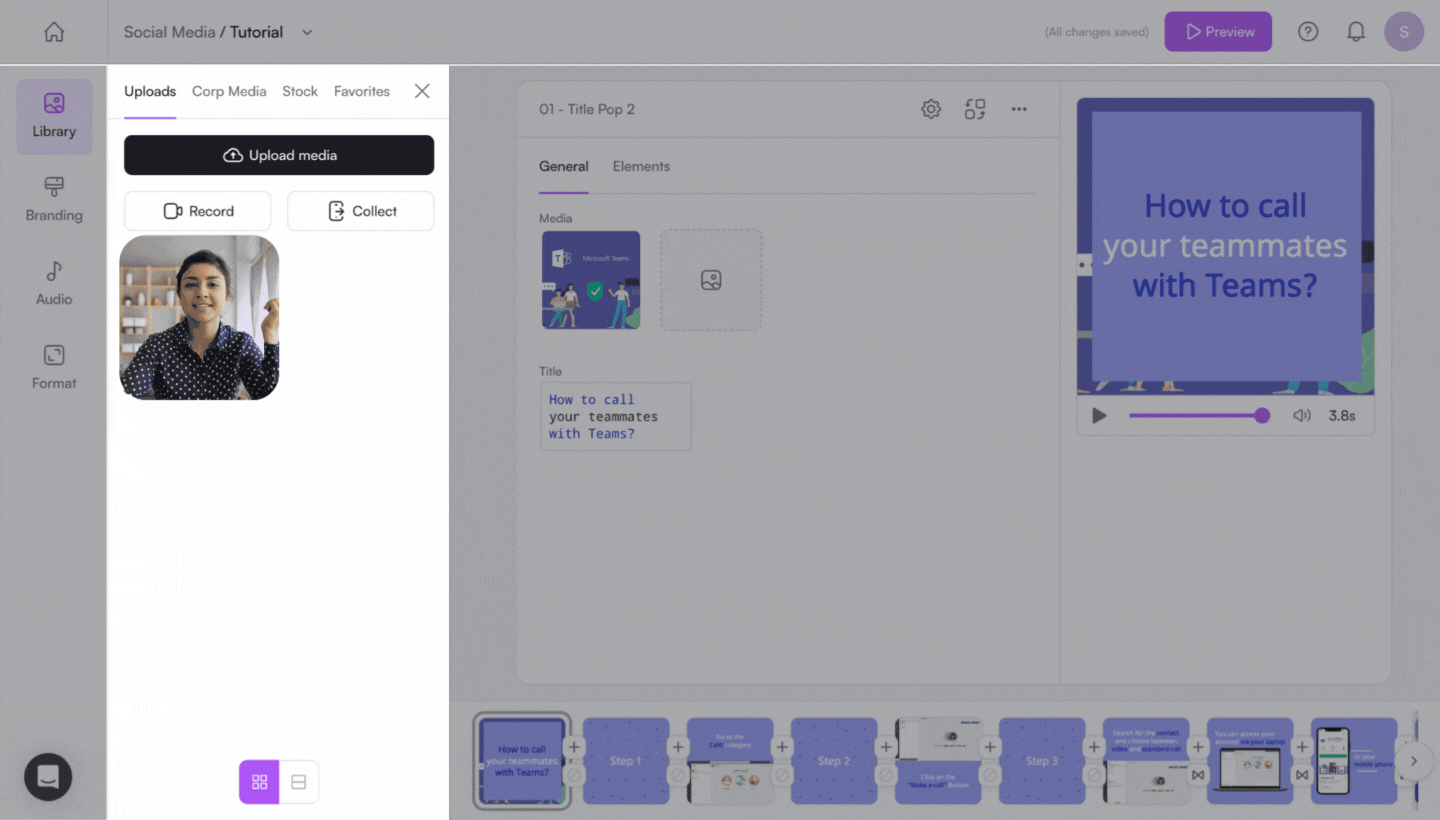Open the Audio panel in sidebar

[x=54, y=283]
